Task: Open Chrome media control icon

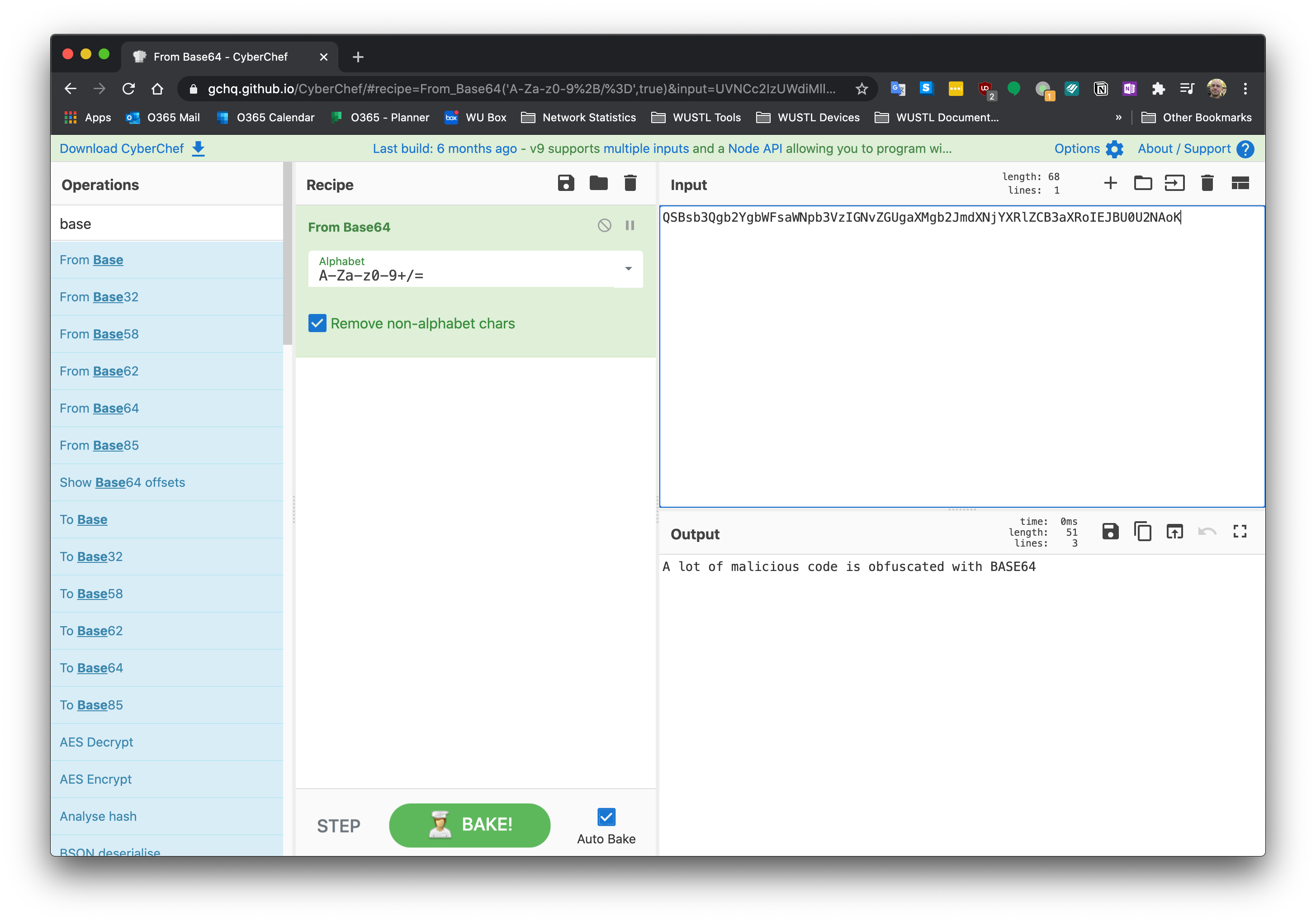Action: [1187, 89]
